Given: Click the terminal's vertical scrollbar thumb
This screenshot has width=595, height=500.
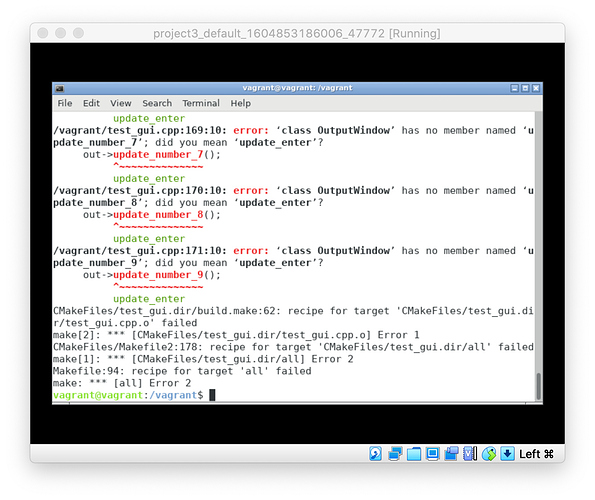Looking at the screenshot, I should pos(538,386).
